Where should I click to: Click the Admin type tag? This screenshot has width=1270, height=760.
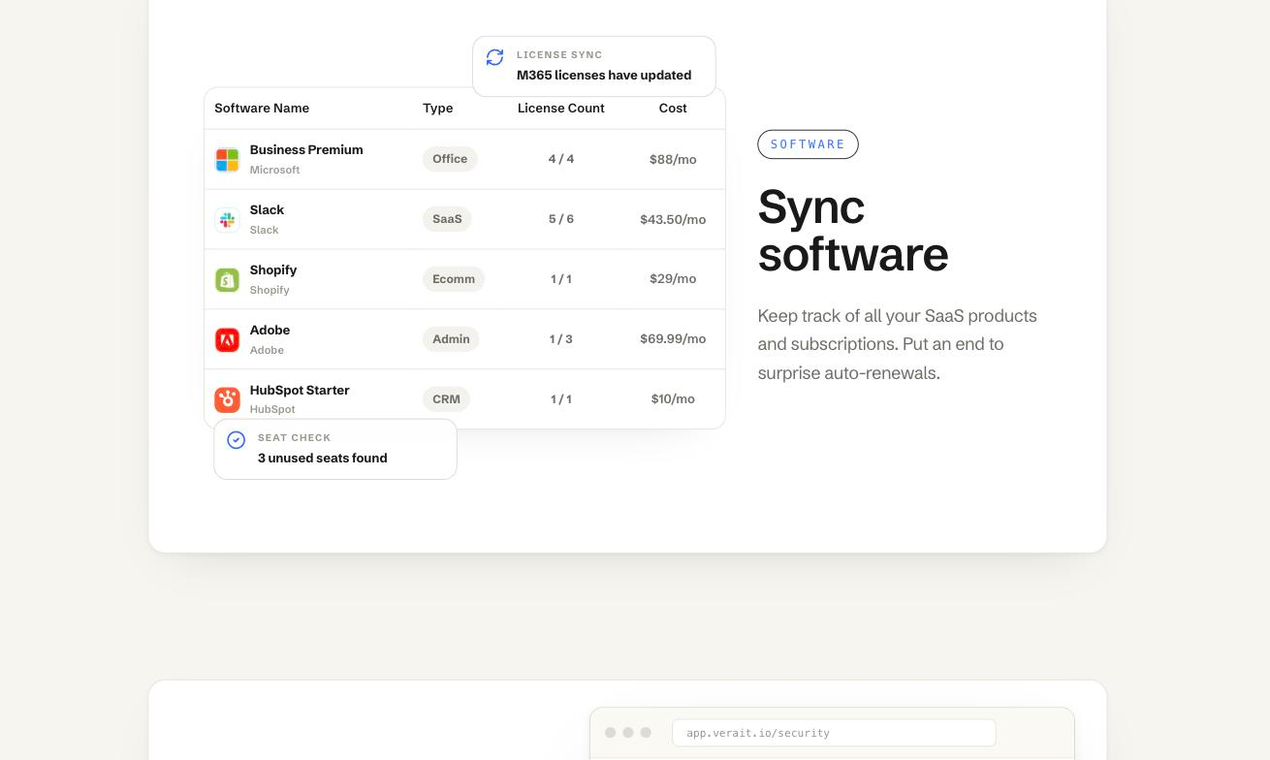point(451,339)
